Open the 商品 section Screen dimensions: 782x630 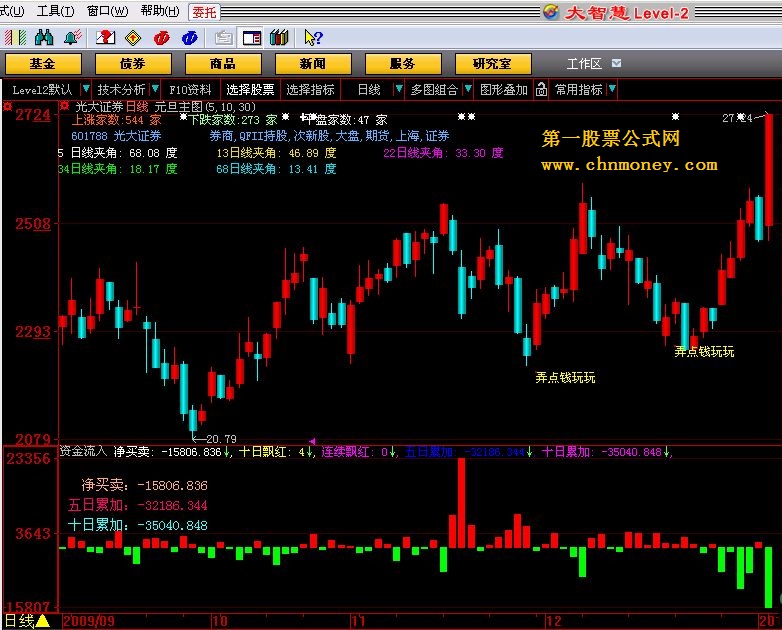click(223, 64)
